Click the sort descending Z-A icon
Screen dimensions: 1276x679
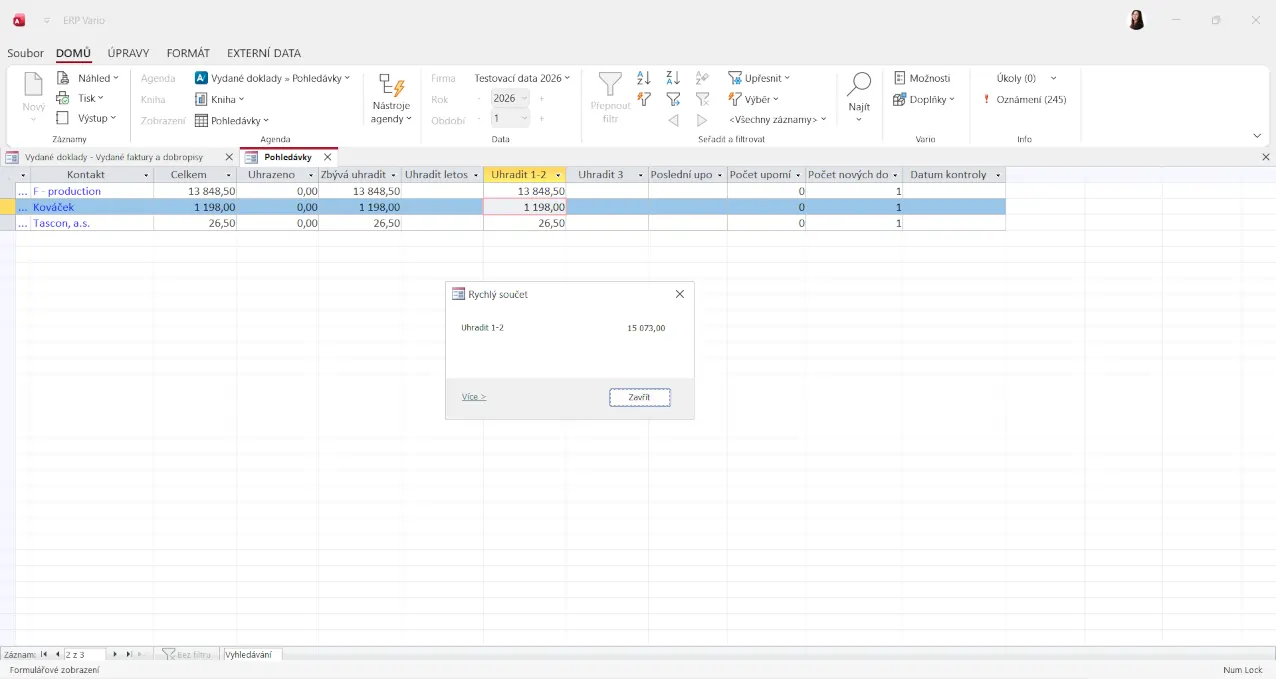[673, 78]
